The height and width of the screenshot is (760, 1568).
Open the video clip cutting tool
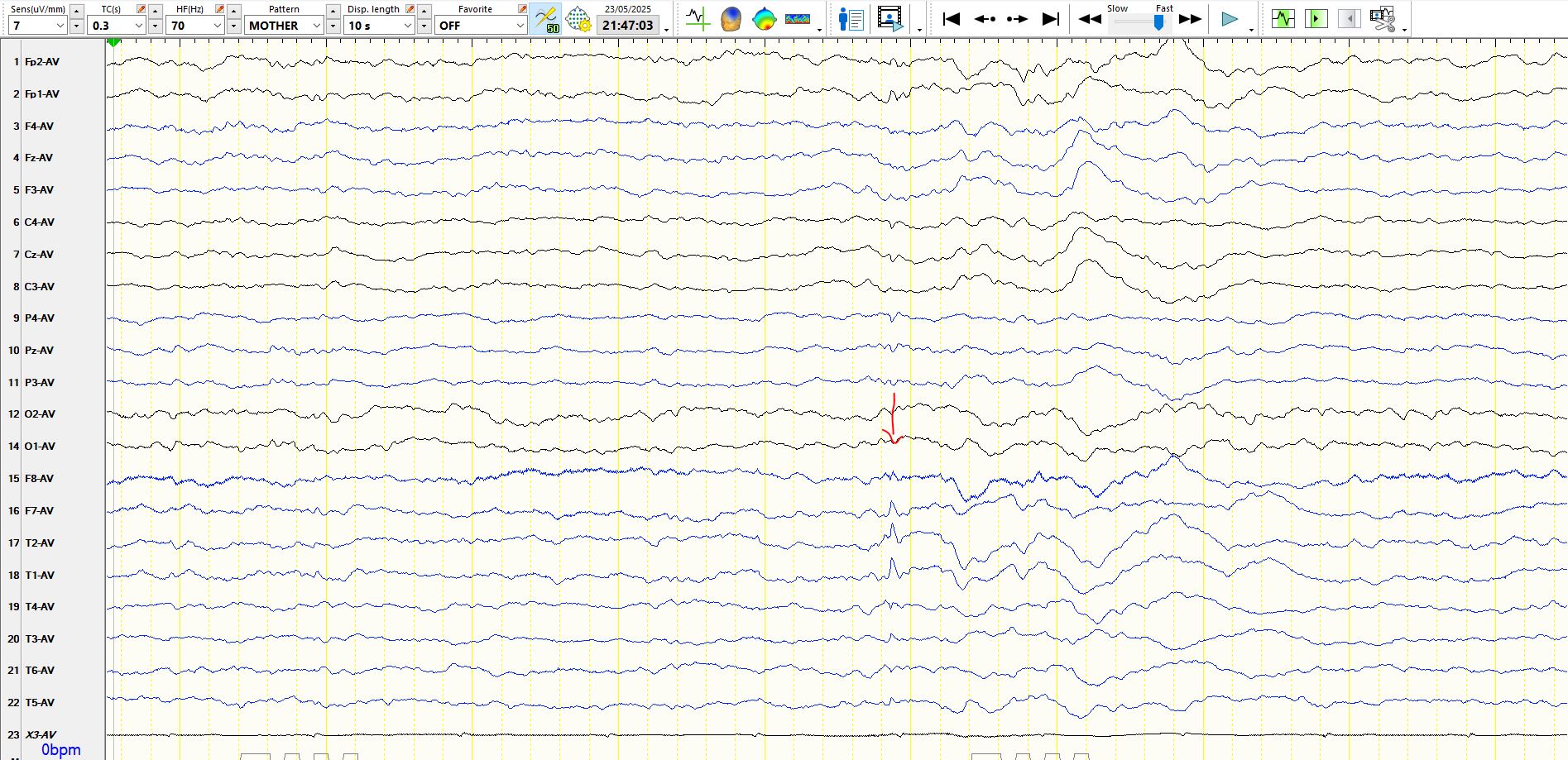(1382, 18)
